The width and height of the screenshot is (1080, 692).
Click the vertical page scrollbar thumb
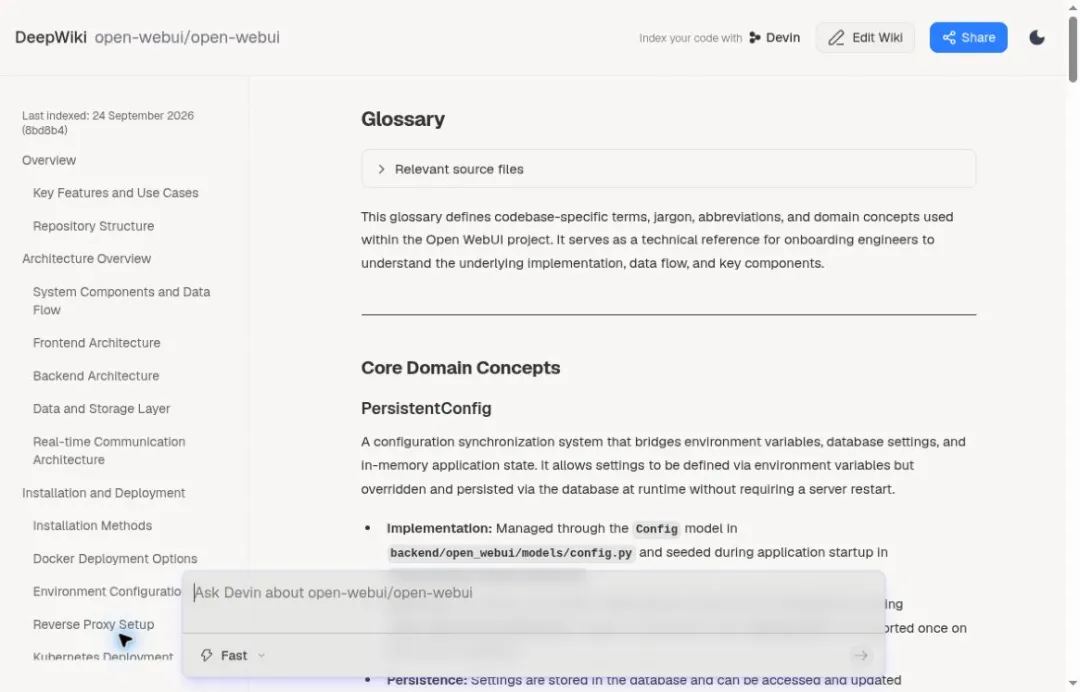(1072, 49)
